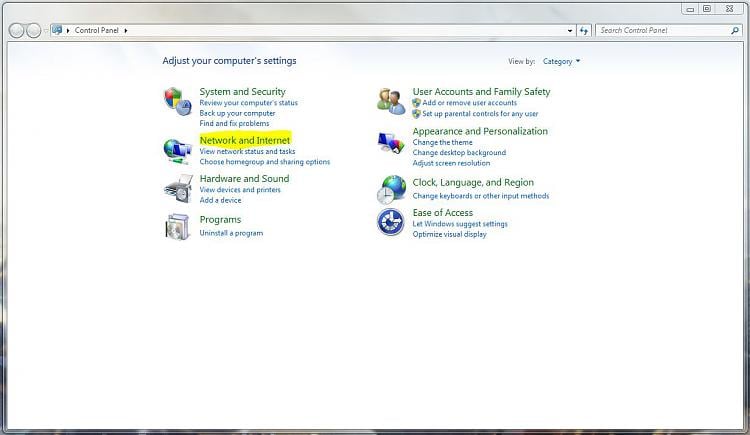Screen dimensions: 750x435
Task: Click Find and fix problems
Action: pos(234,123)
